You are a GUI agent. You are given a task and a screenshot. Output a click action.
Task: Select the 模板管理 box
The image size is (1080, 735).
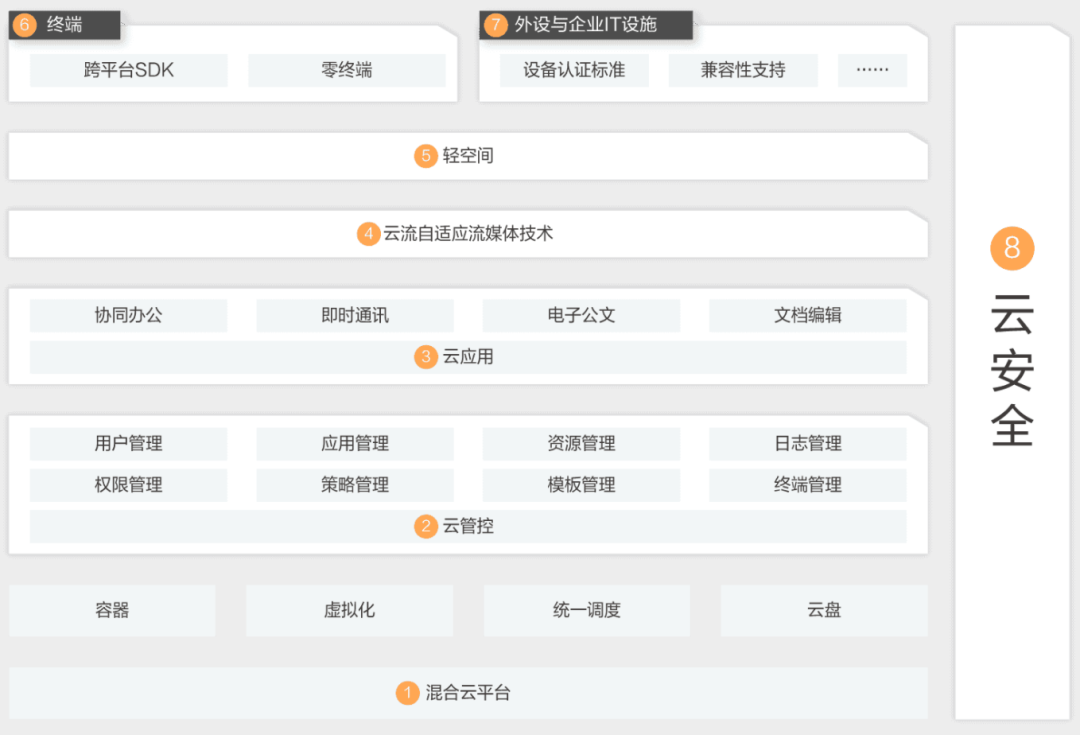click(581, 485)
